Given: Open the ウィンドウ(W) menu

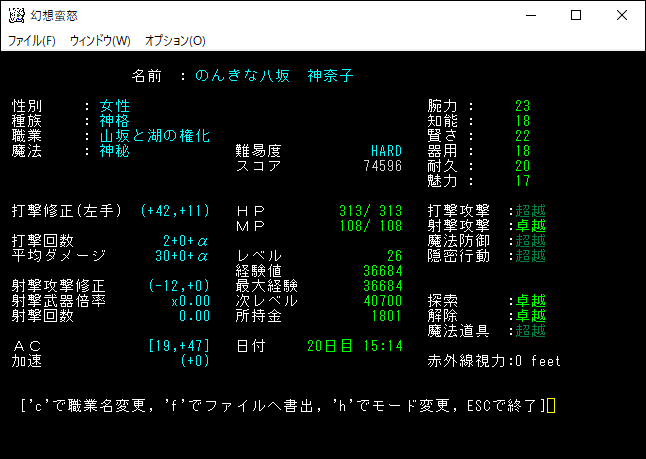Looking at the screenshot, I should click(100, 41).
